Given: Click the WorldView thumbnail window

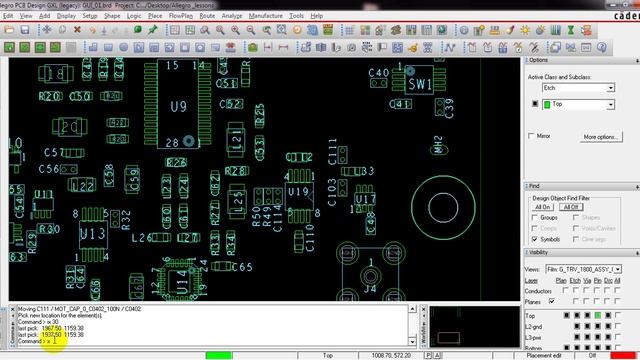Looking at the screenshot, I should (x=474, y=327).
